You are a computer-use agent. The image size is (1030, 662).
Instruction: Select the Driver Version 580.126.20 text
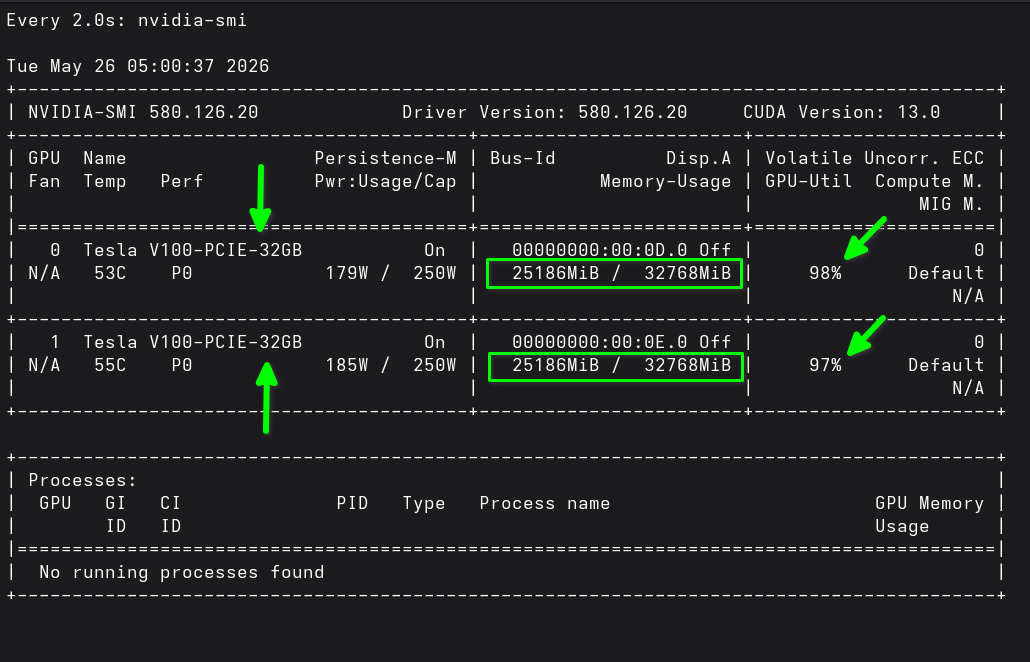click(x=545, y=112)
